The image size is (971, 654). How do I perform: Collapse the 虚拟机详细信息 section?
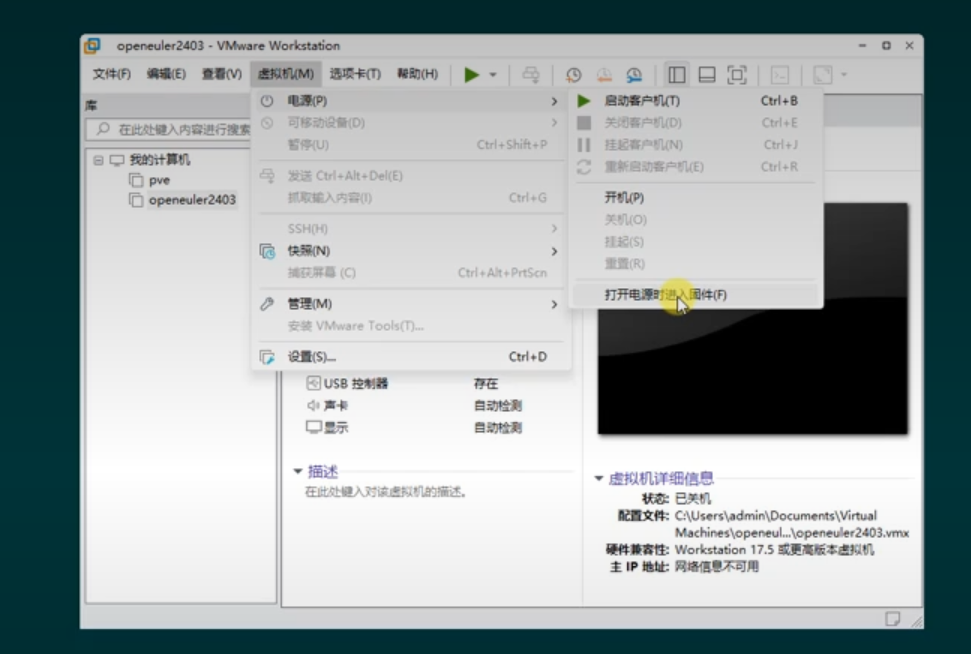pyautogui.click(x=598, y=478)
